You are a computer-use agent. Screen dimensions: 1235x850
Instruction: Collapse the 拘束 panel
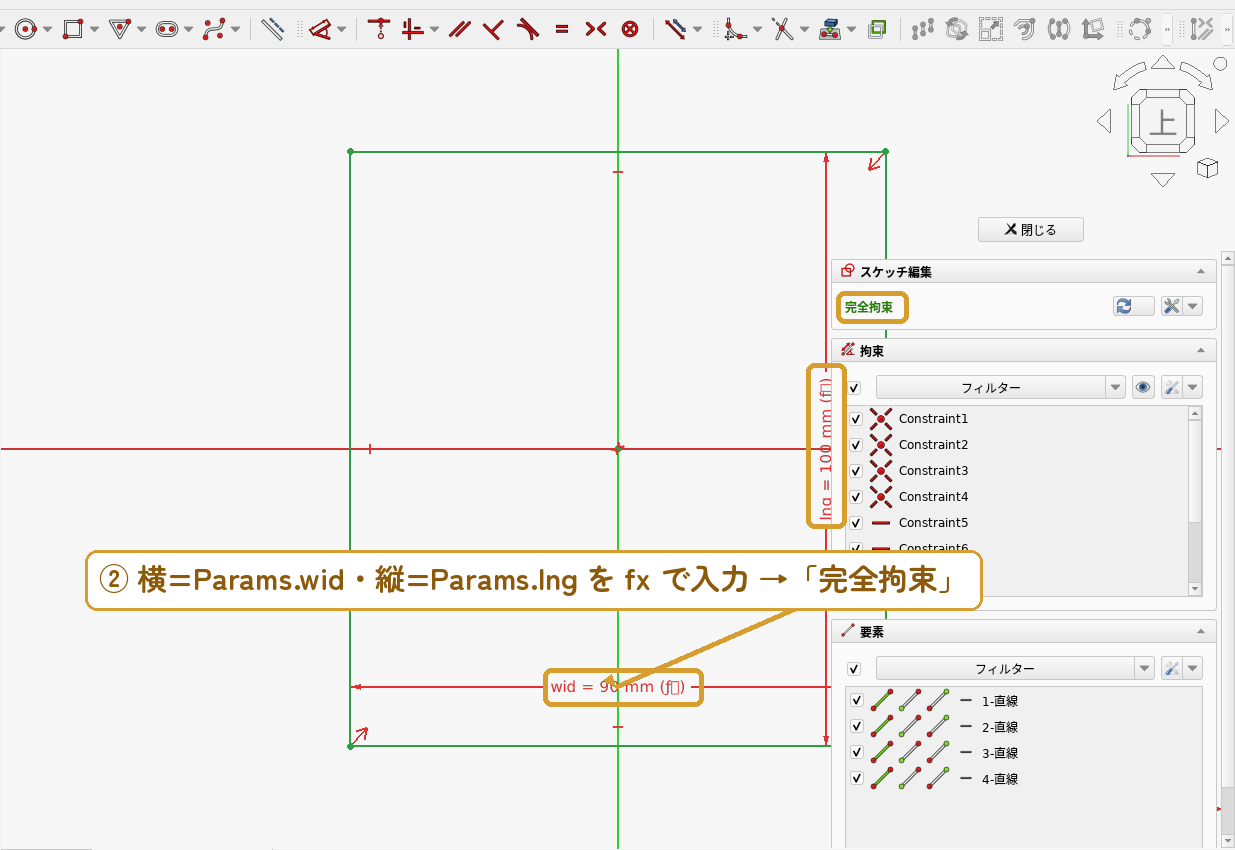1200,351
